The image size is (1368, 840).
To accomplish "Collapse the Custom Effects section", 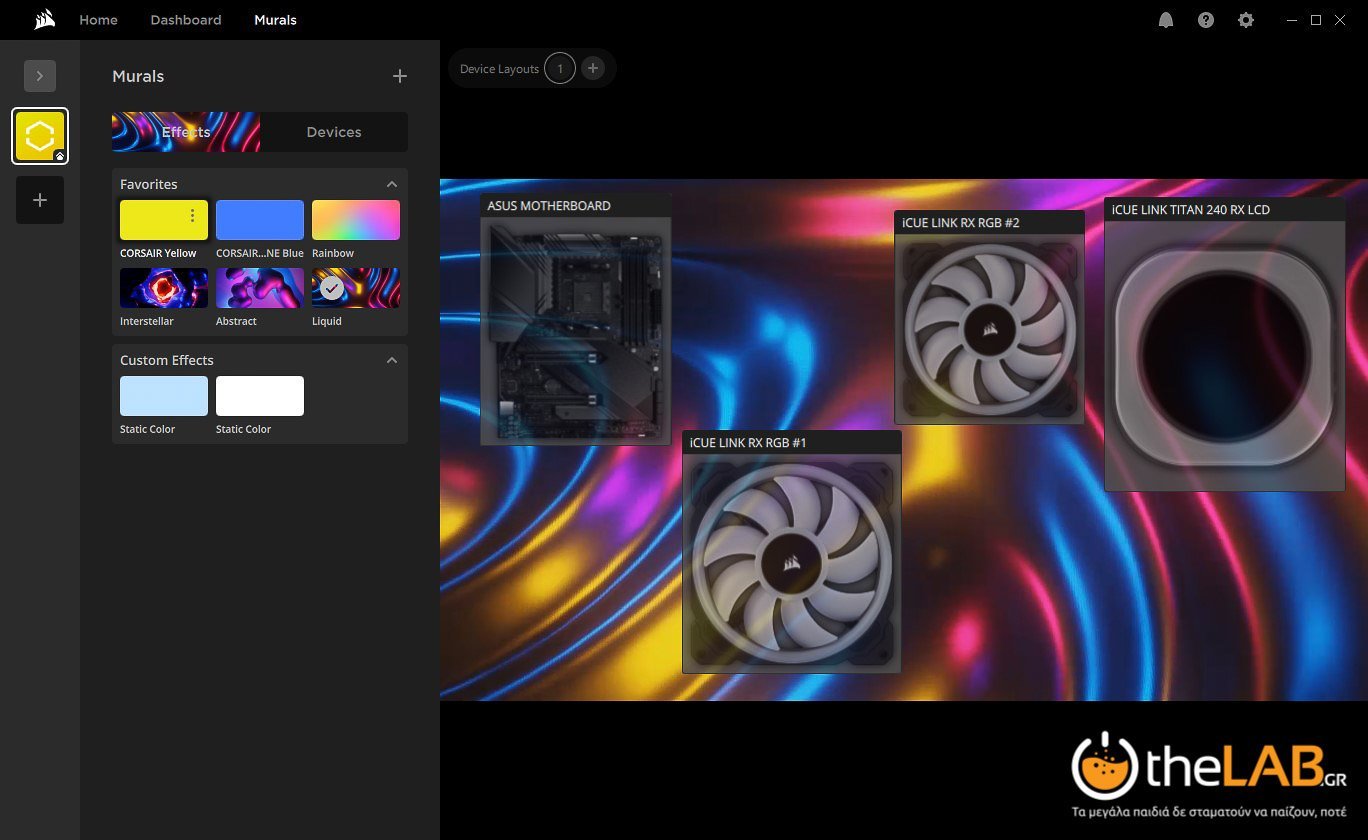I will point(392,360).
